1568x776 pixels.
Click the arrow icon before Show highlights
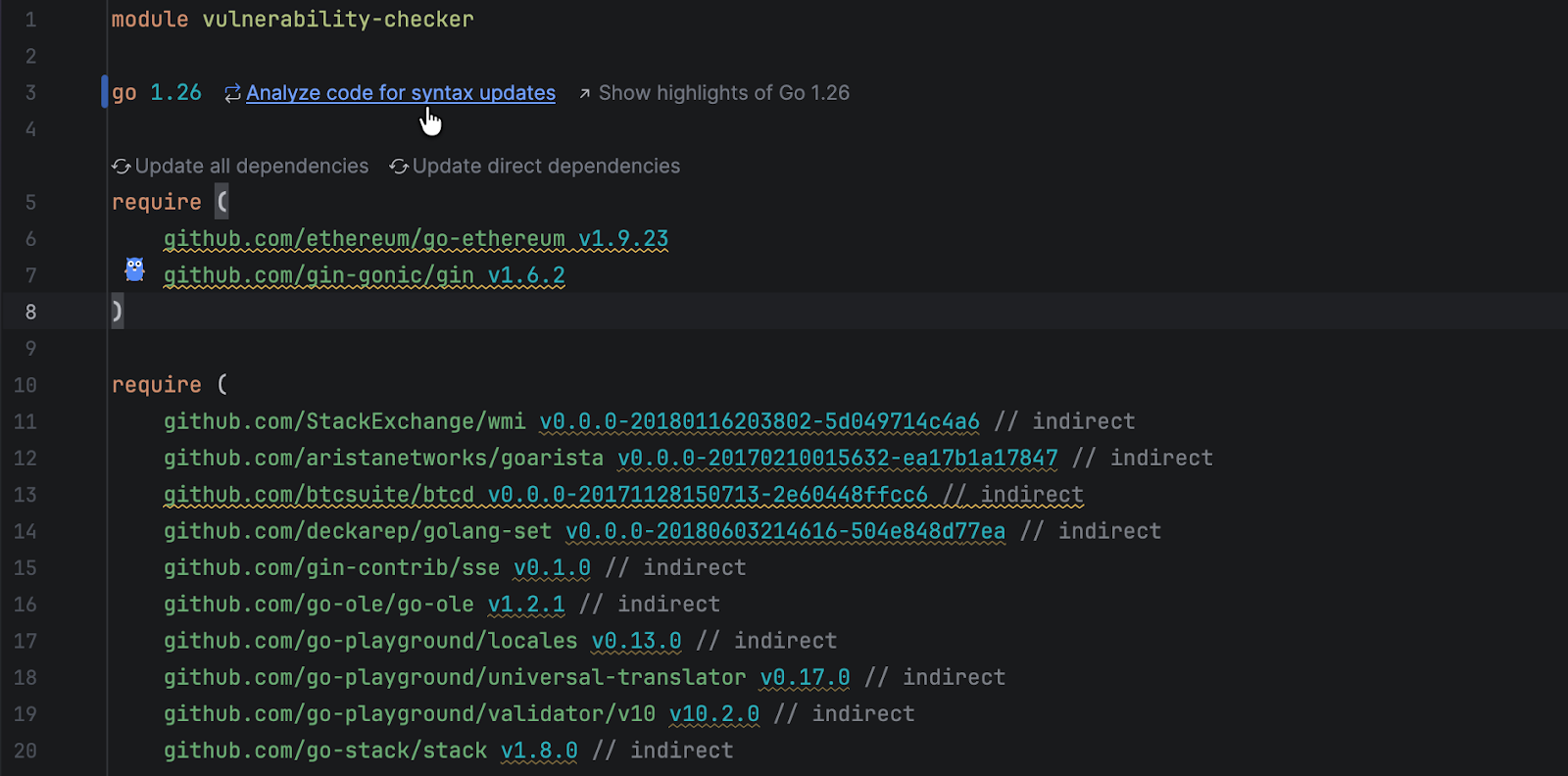click(x=585, y=93)
